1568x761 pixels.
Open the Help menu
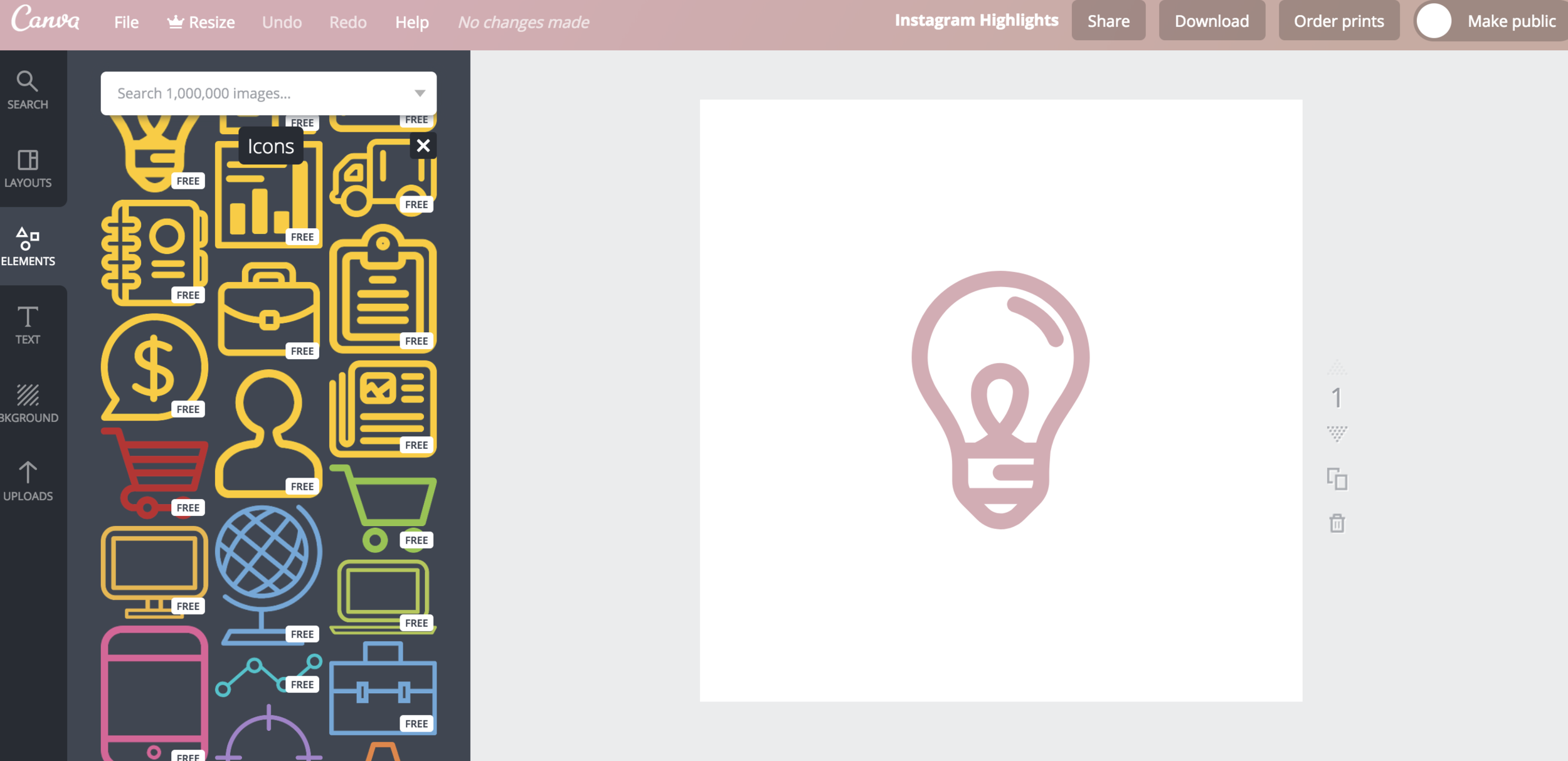(412, 22)
